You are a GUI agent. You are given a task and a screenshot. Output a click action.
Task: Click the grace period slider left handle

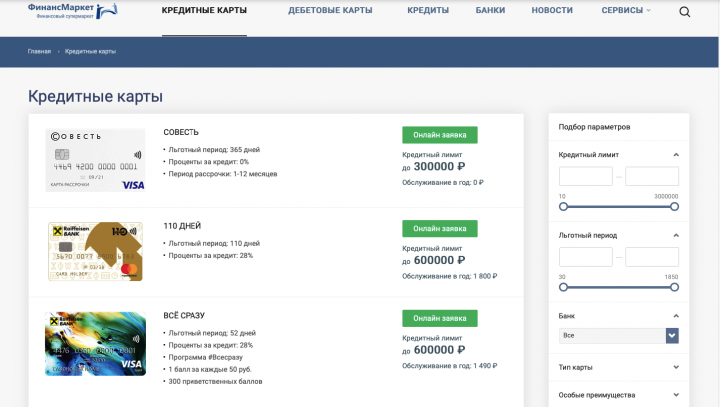coord(563,287)
